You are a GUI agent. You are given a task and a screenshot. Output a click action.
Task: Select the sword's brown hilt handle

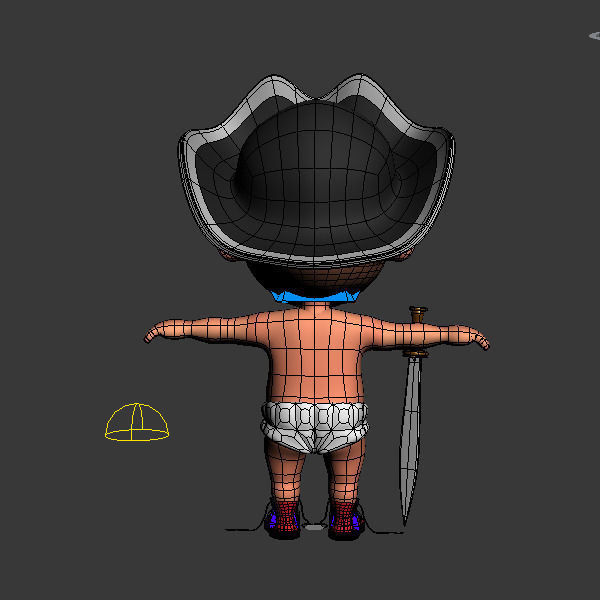(418, 315)
